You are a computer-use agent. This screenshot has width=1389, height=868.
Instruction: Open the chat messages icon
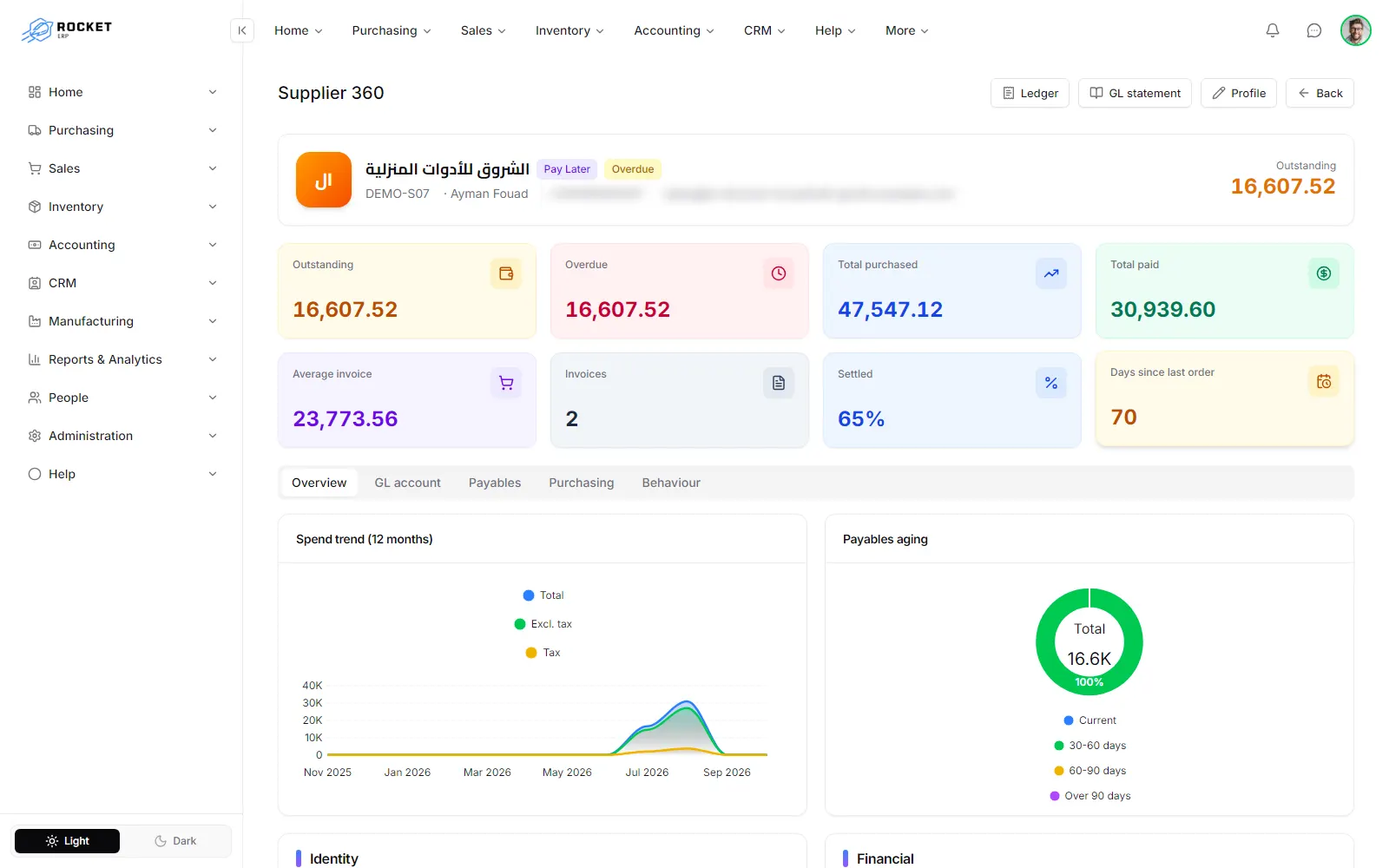[1314, 30]
